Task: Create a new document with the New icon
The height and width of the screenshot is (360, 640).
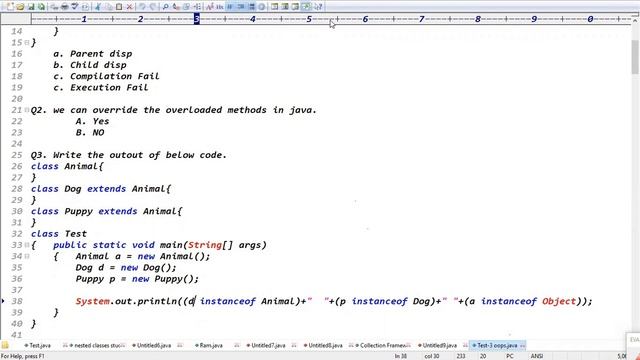Action: click(x=9, y=7)
